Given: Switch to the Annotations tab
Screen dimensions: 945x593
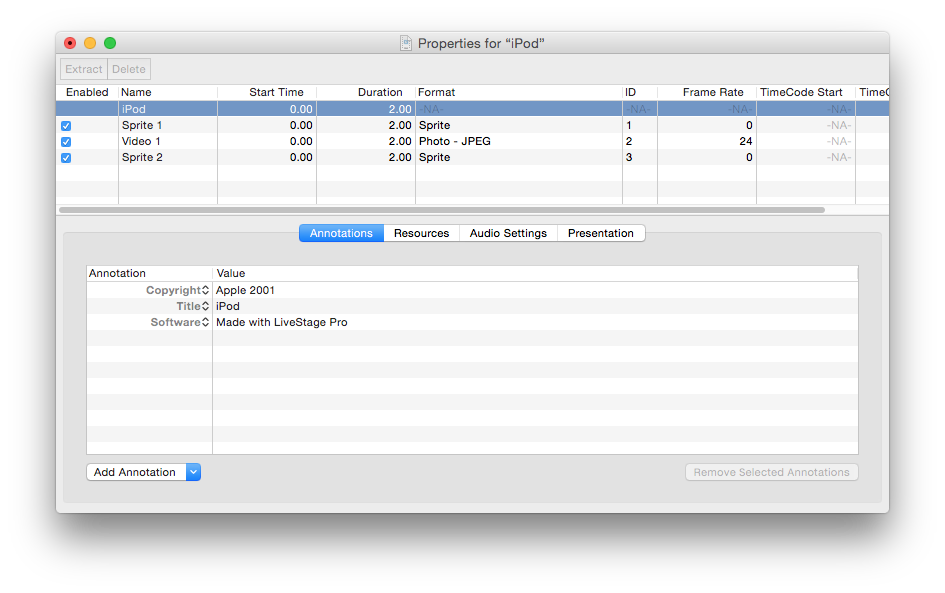Looking at the screenshot, I should pos(341,233).
